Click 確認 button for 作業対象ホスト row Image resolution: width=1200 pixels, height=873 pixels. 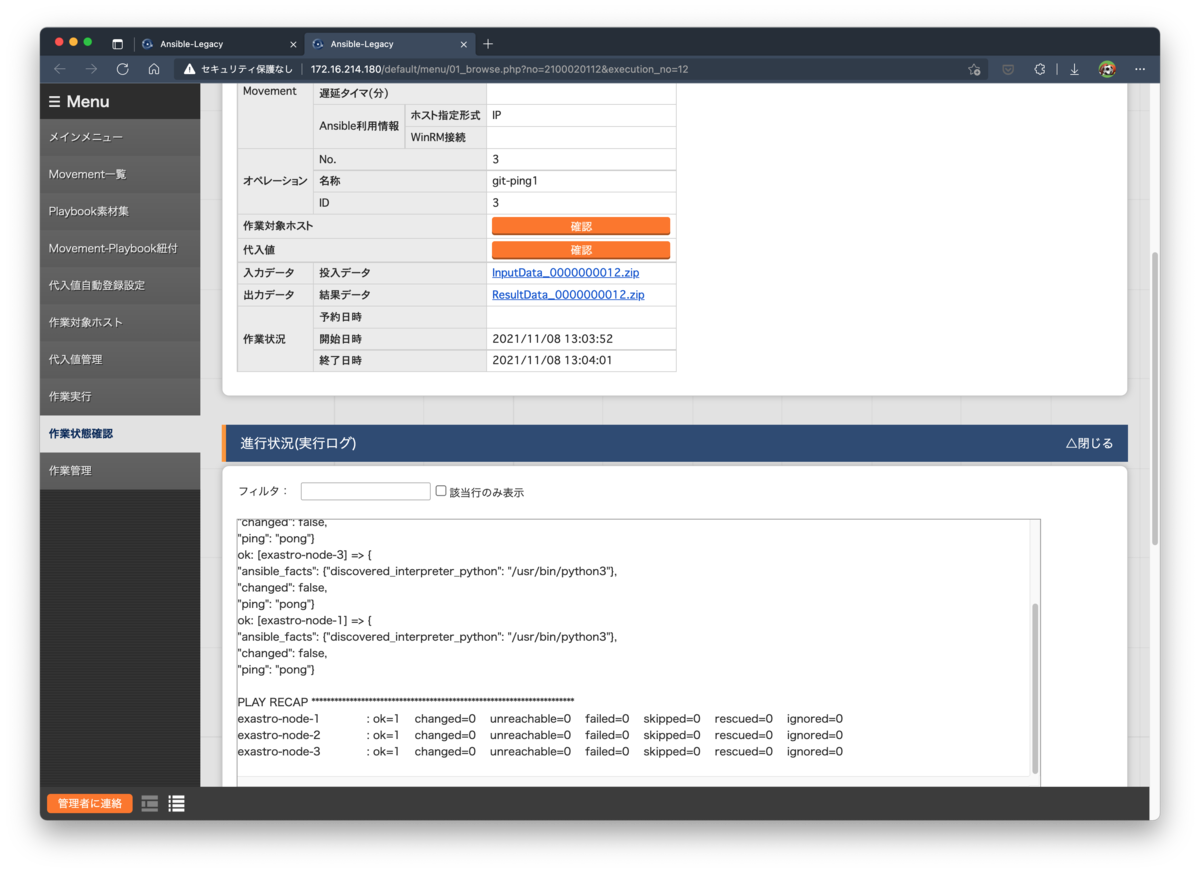(581, 226)
